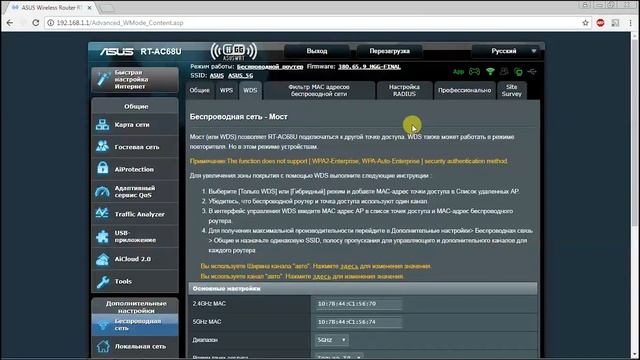Click the ASUS SSID link
The width and height of the screenshot is (640, 360).
[x=217, y=76]
